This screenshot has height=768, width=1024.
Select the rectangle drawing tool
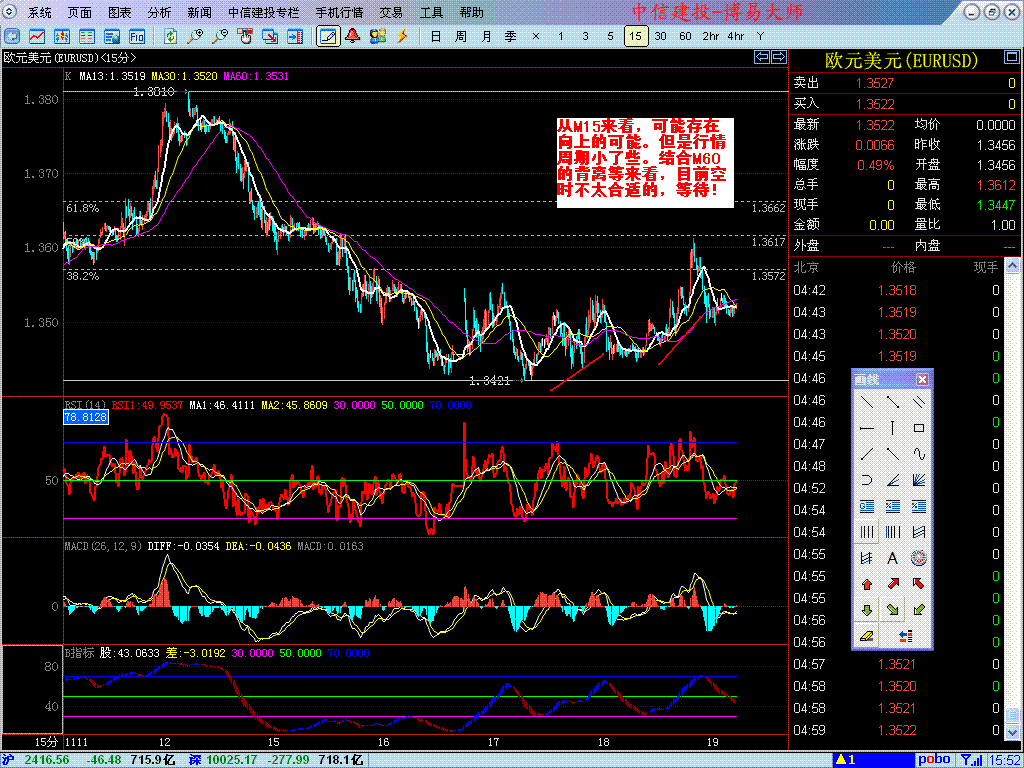[918, 428]
